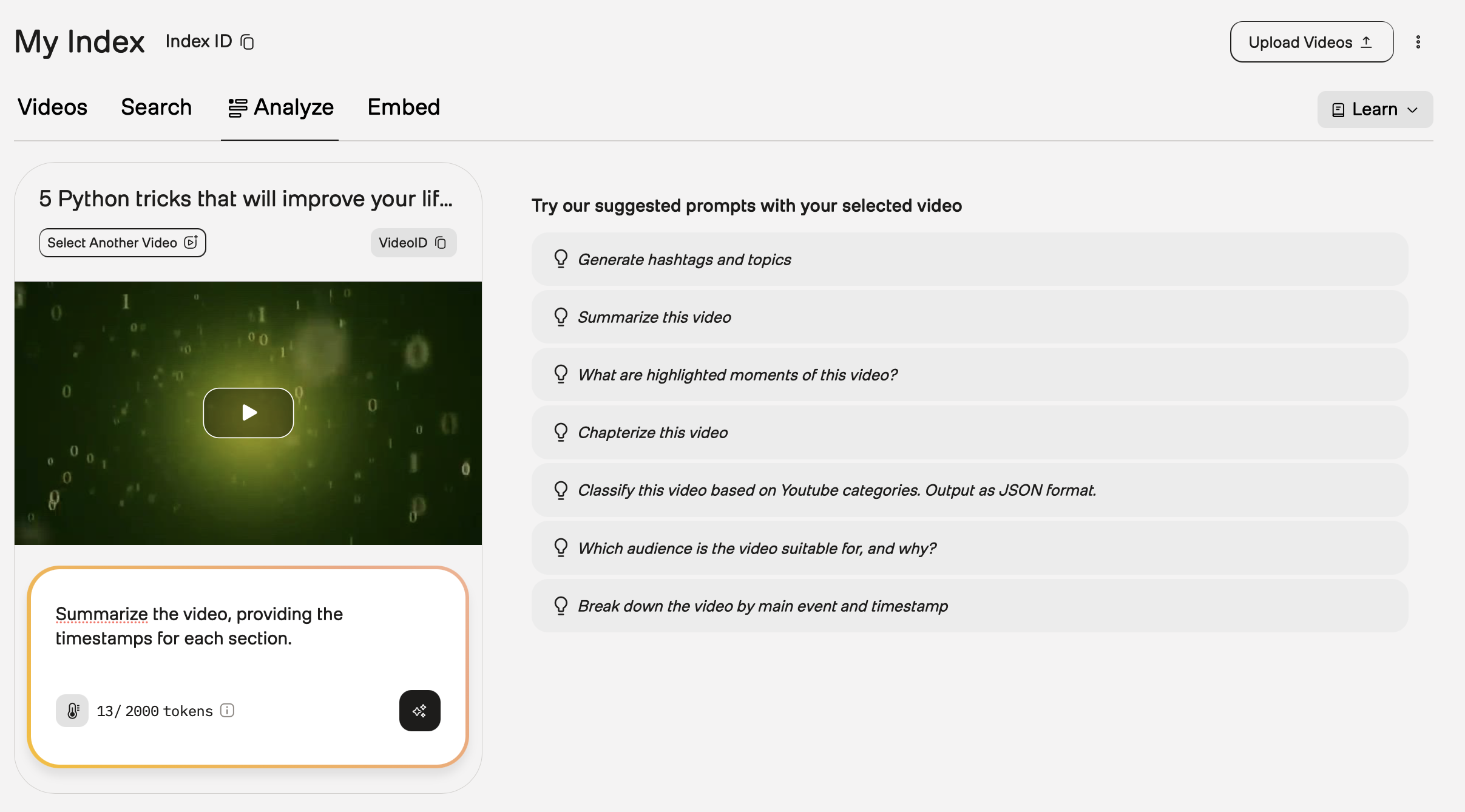Switch to the Videos tab
This screenshot has width=1465, height=812.
click(x=52, y=107)
